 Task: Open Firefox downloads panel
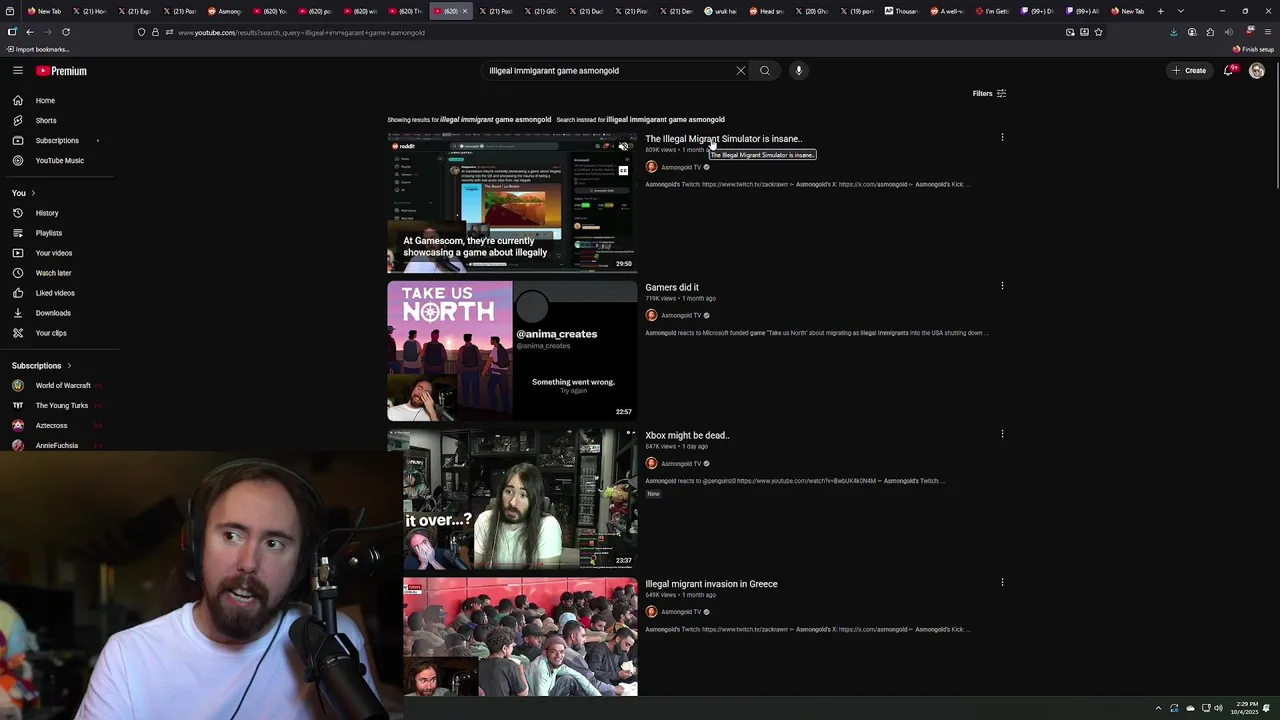click(x=1174, y=32)
